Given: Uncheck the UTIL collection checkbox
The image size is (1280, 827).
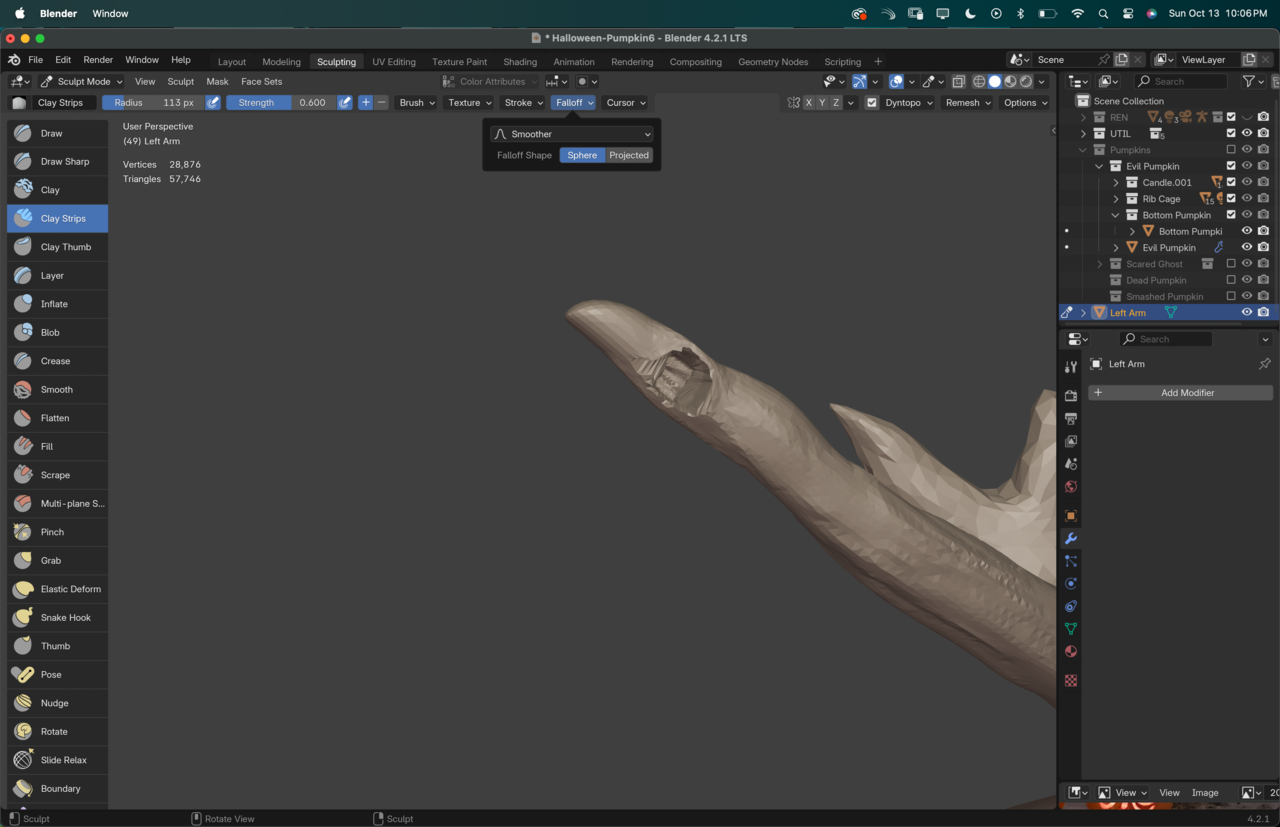Looking at the screenshot, I should point(1231,133).
